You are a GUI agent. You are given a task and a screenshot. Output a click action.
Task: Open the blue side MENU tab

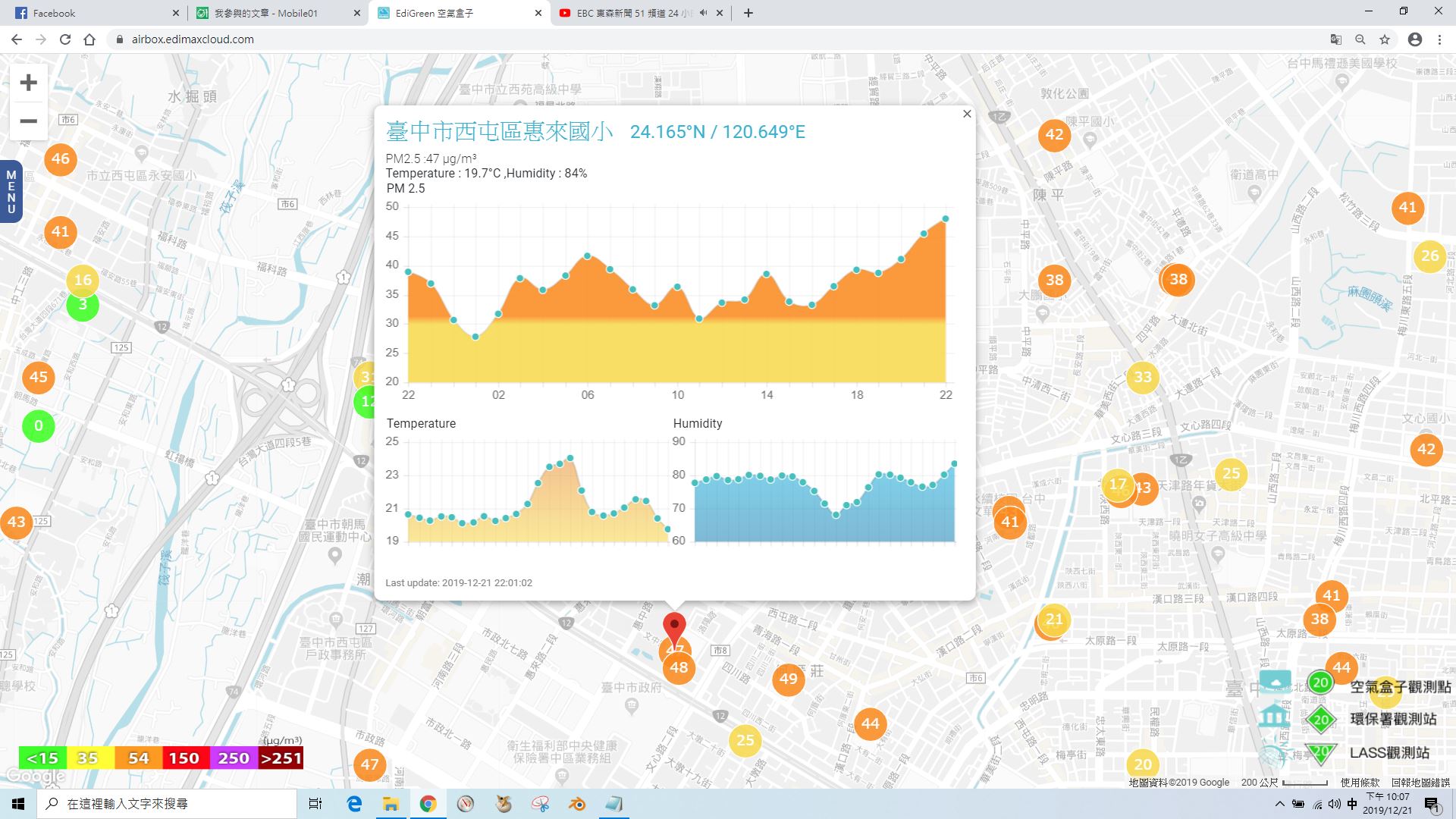pyautogui.click(x=11, y=192)
